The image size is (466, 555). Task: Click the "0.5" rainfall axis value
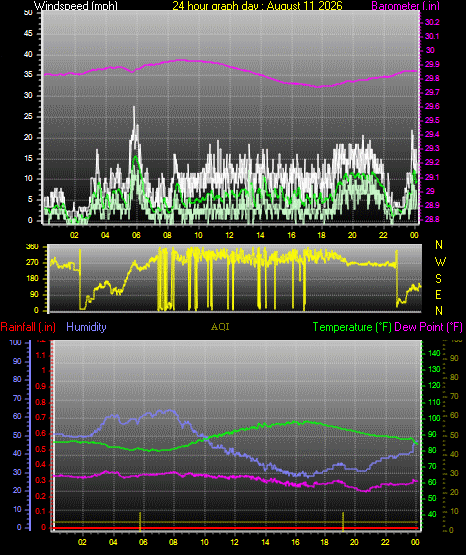pos(41,450)
